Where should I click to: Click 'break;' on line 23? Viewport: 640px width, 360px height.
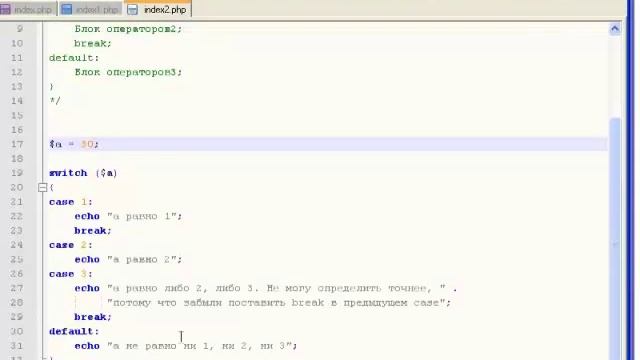tap(93, 231)
